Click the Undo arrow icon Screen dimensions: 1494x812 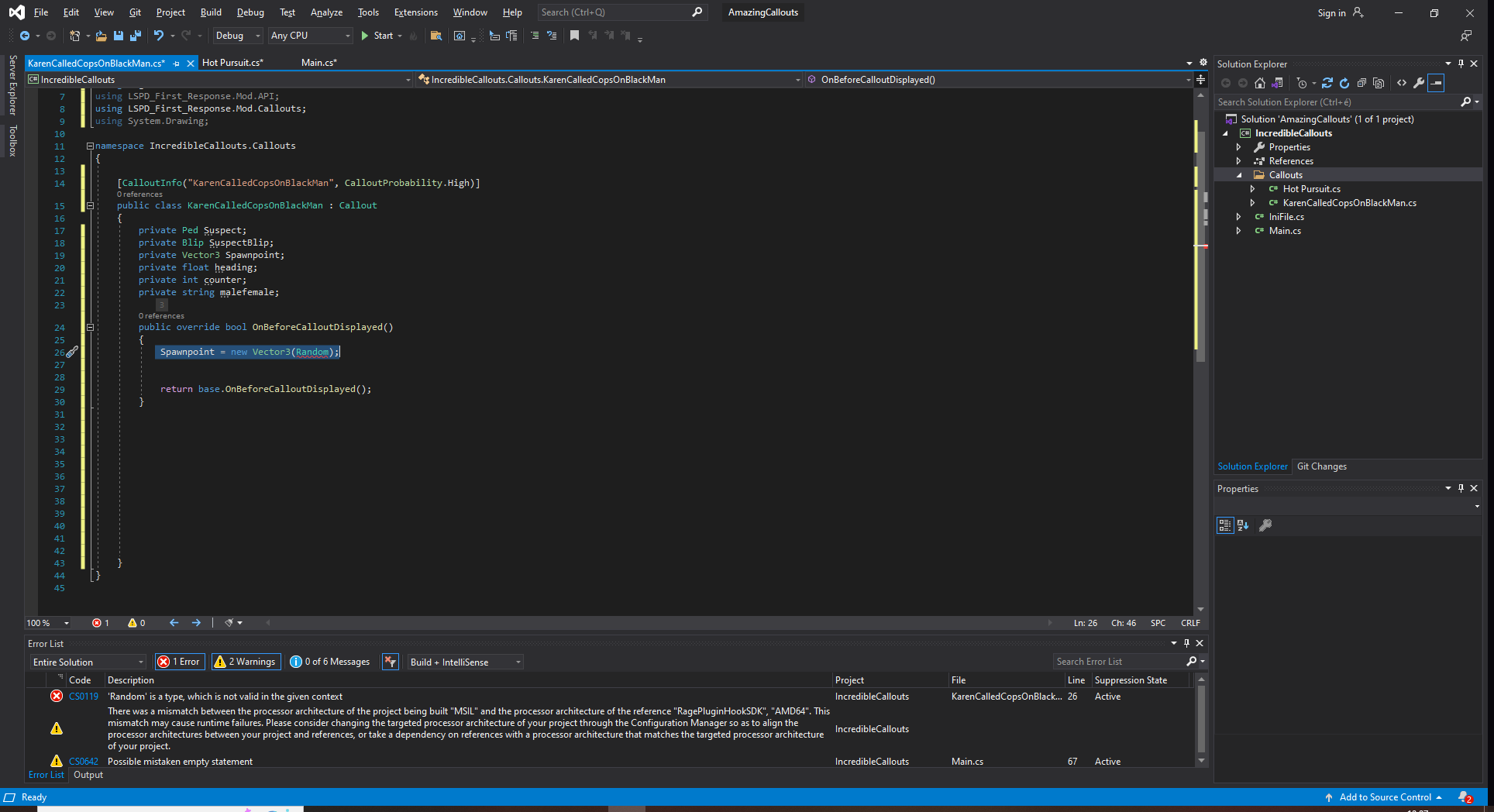159,36
